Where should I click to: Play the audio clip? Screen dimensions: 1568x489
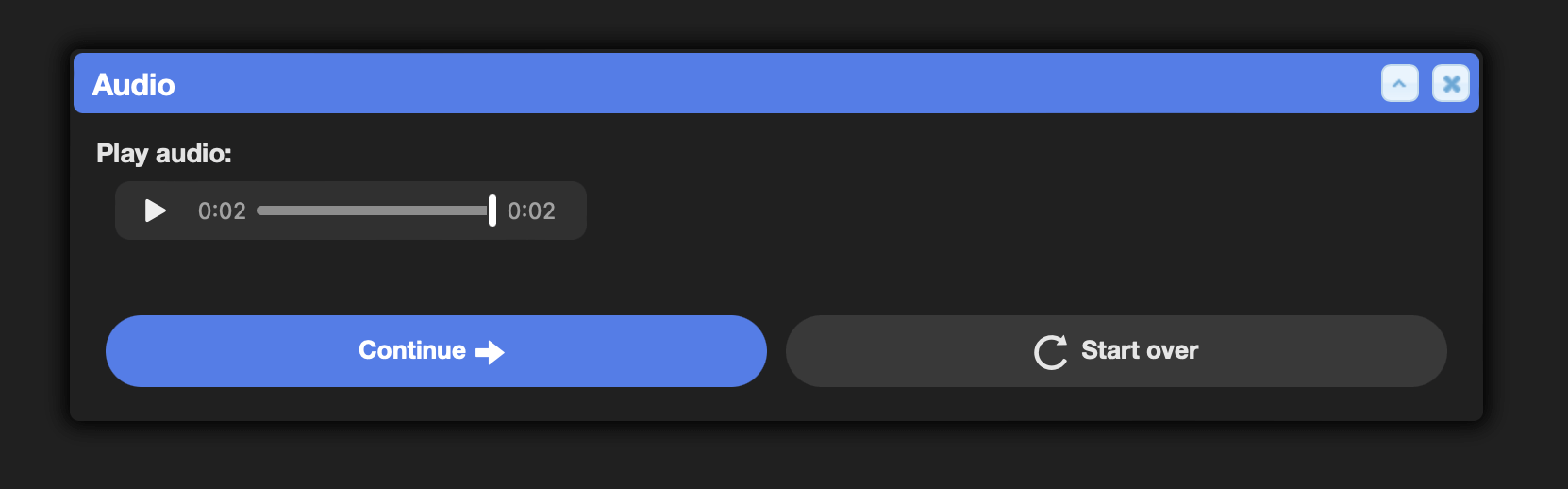click(156, 211)
